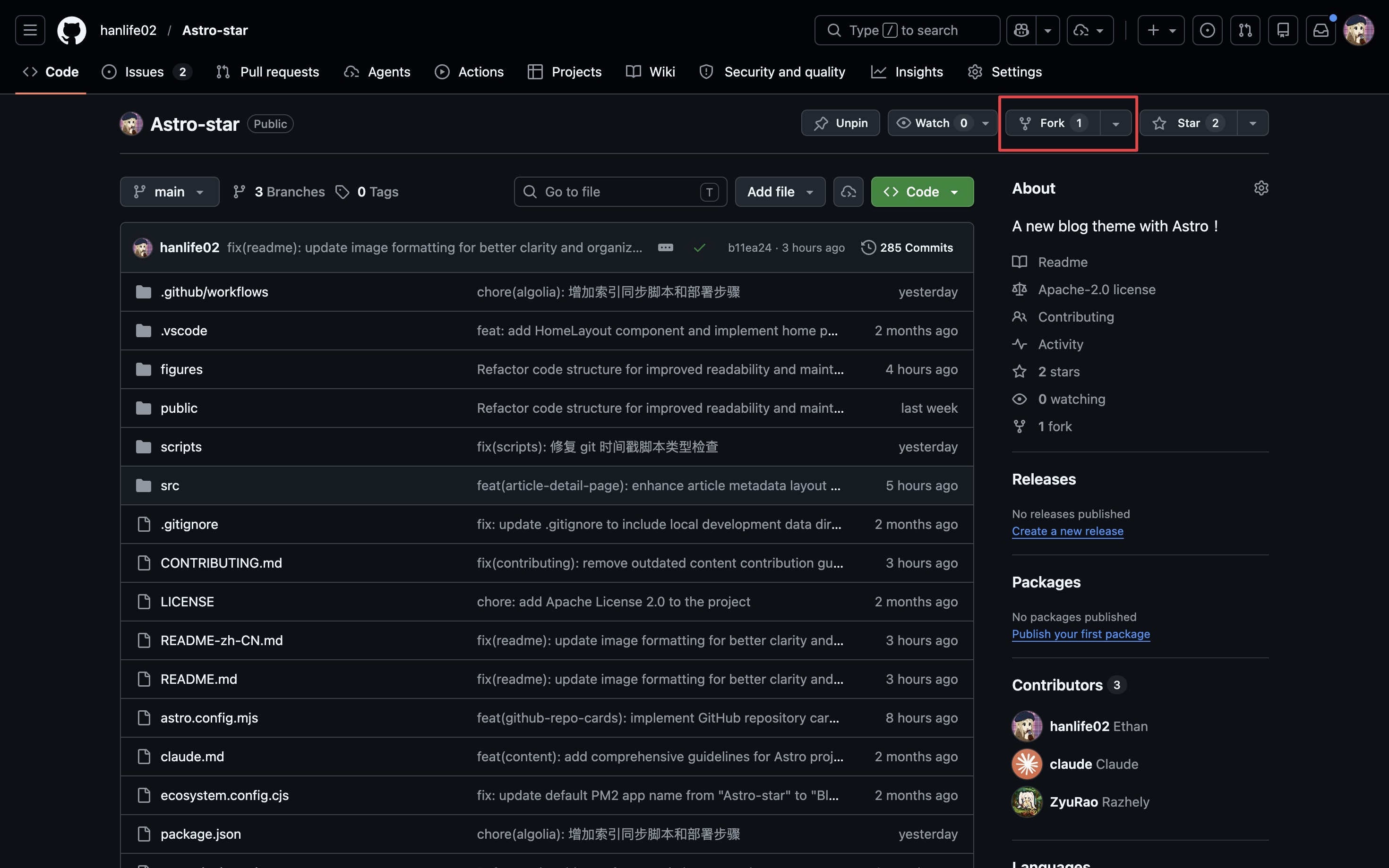1389x868 pixels.
Task: Open the package.json file
Action: point(201,834)
